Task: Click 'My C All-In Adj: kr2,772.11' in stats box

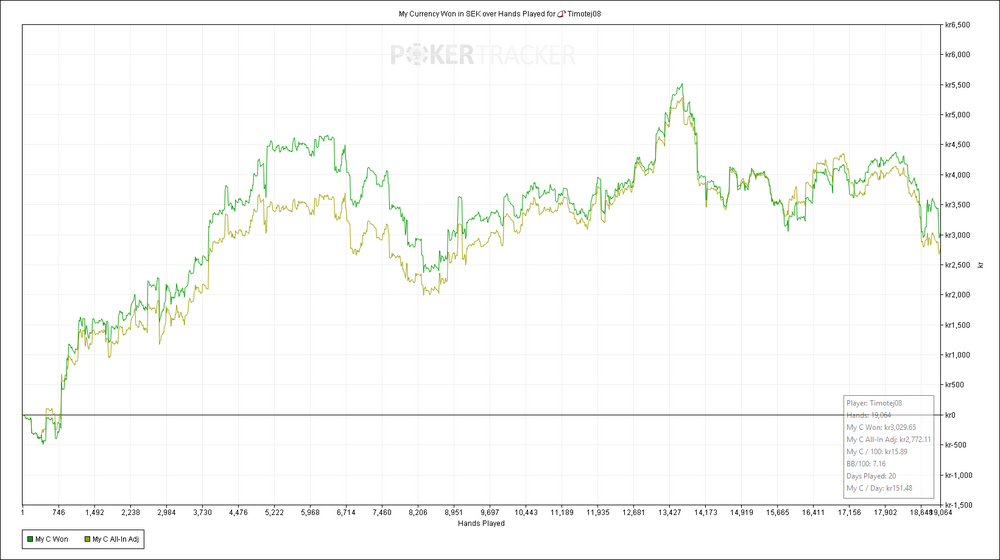Action: coord(888,439)
